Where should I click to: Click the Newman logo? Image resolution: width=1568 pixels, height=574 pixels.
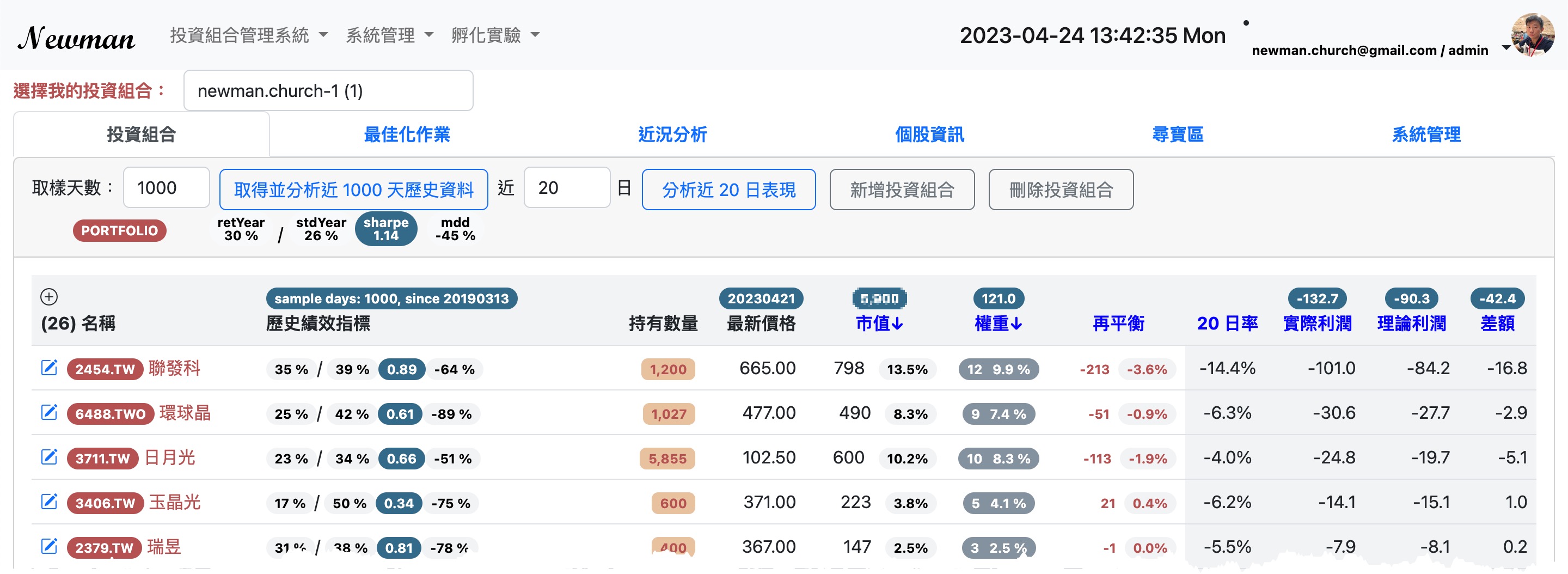click(x=76, y=38)
